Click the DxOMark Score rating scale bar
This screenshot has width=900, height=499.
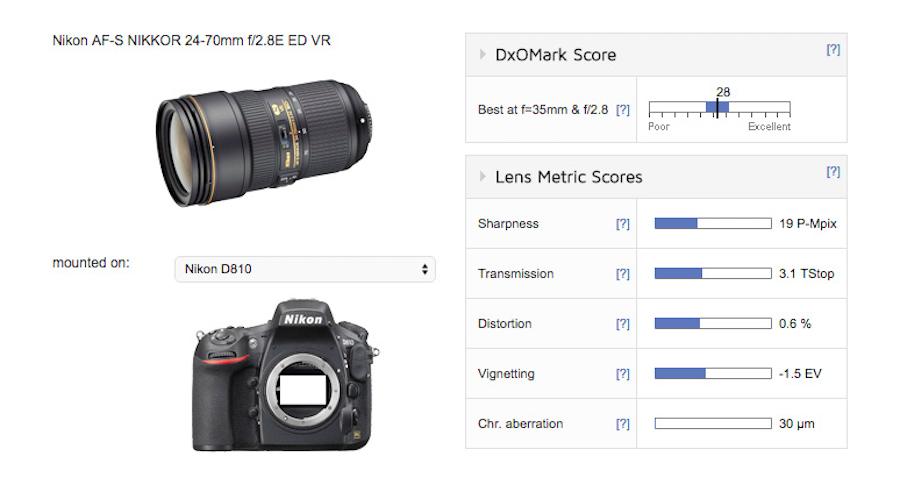(x=719, y=108)
